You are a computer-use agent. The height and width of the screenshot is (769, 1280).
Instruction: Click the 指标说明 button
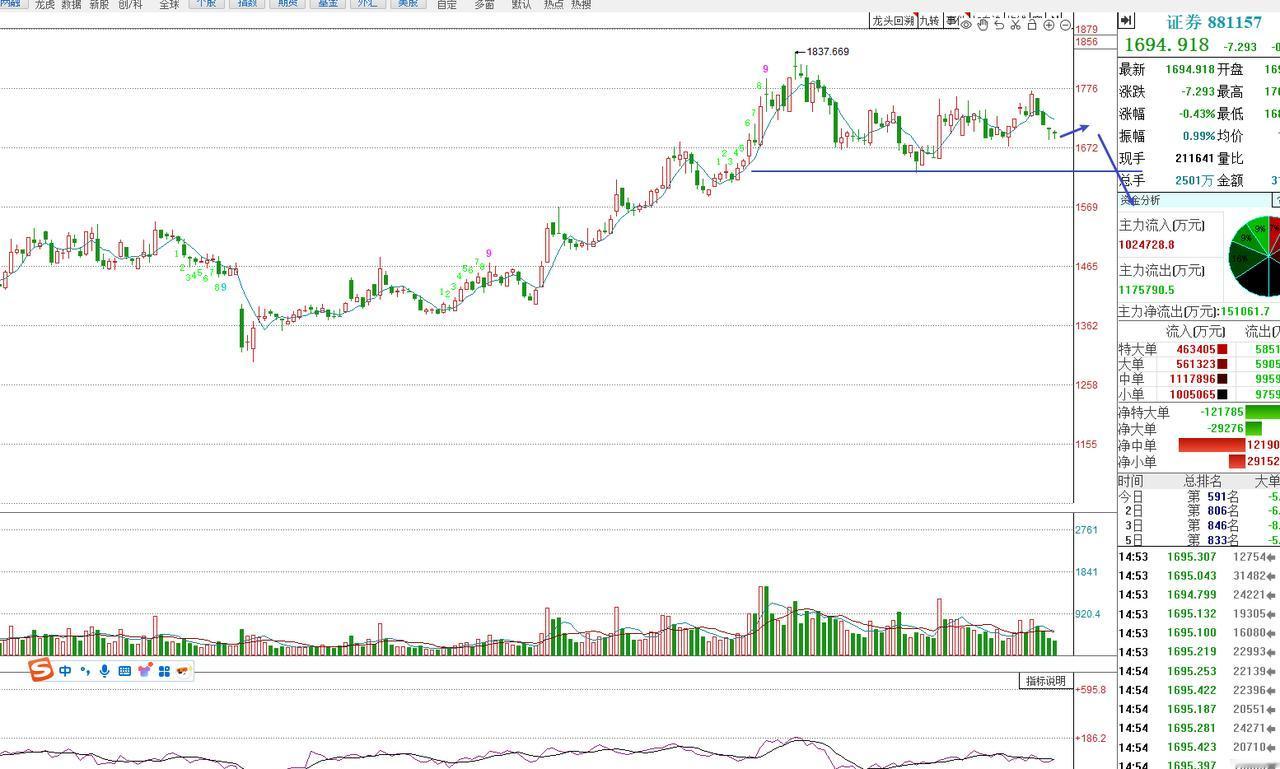[x=1044, y=681]
